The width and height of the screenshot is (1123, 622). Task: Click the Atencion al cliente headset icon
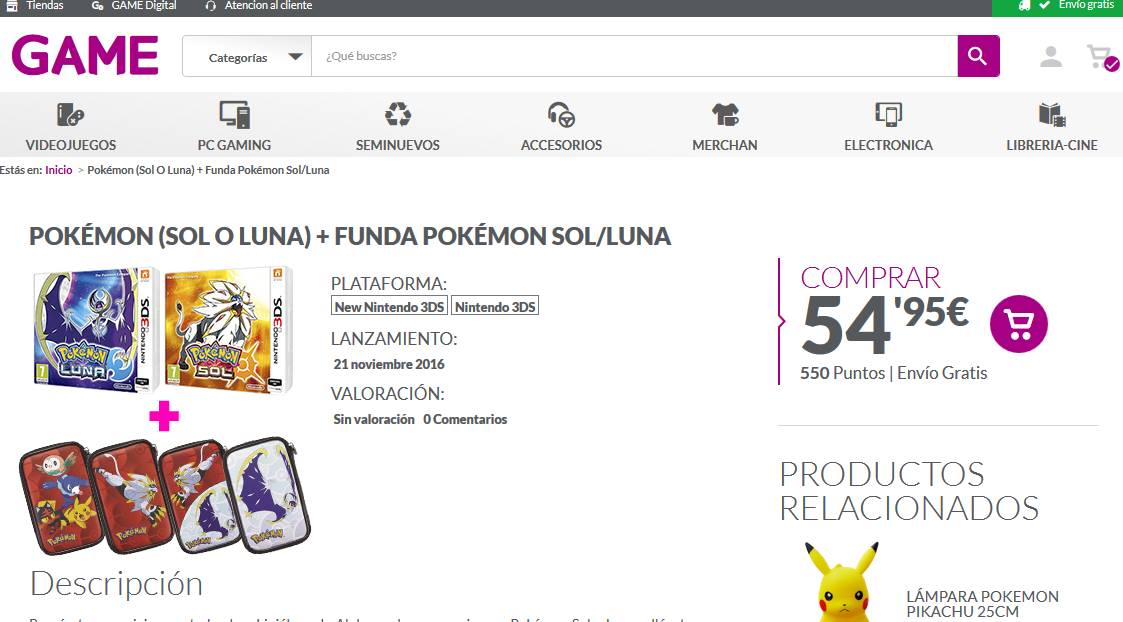click(x=210, y=6)
